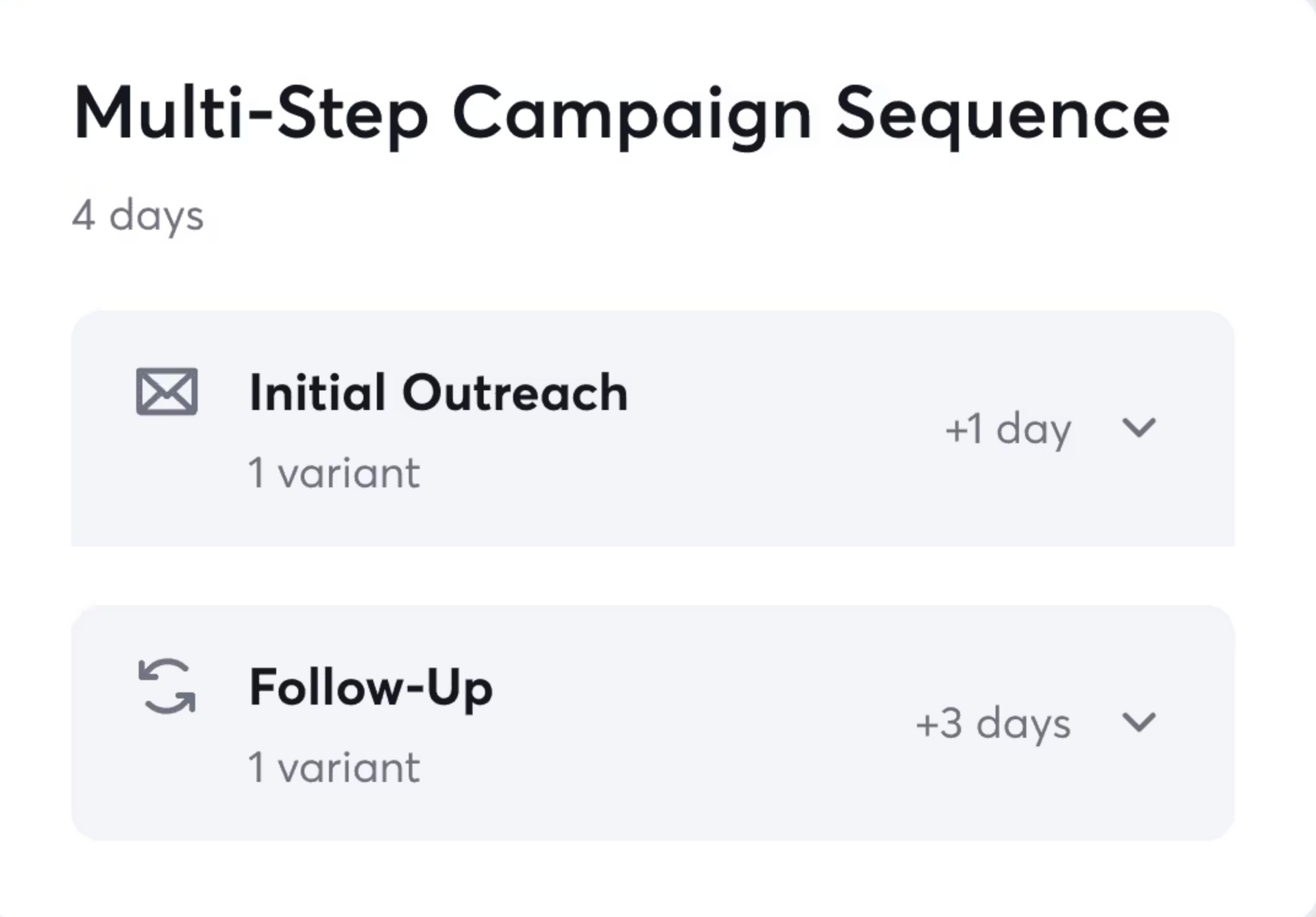The image size is (1316, 917).
Task: Open the Initial Outreach step card
Action: pyautogui.click(x=653, y=428)
